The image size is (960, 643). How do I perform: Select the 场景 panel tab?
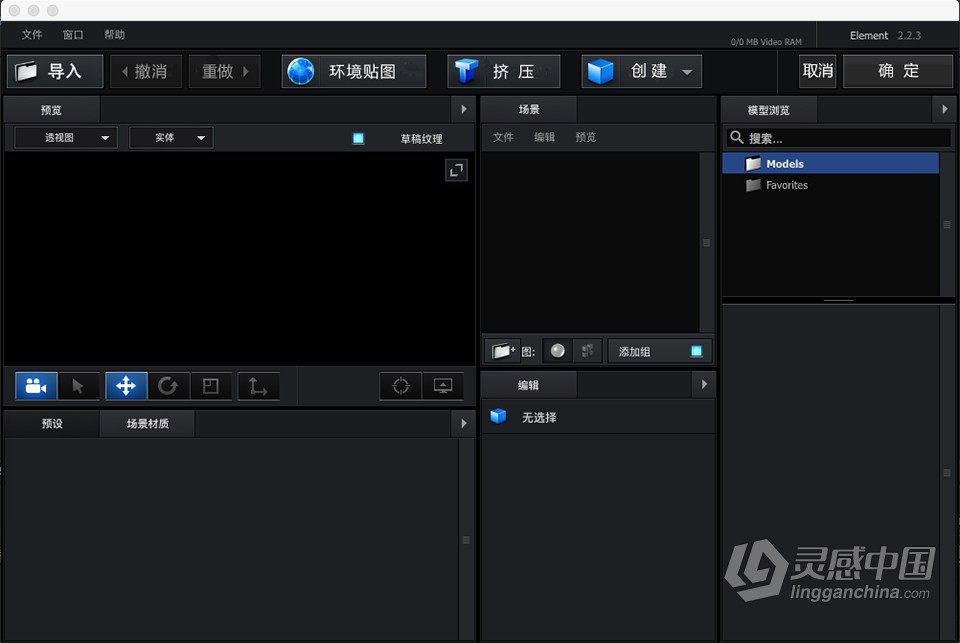[529, 110]
